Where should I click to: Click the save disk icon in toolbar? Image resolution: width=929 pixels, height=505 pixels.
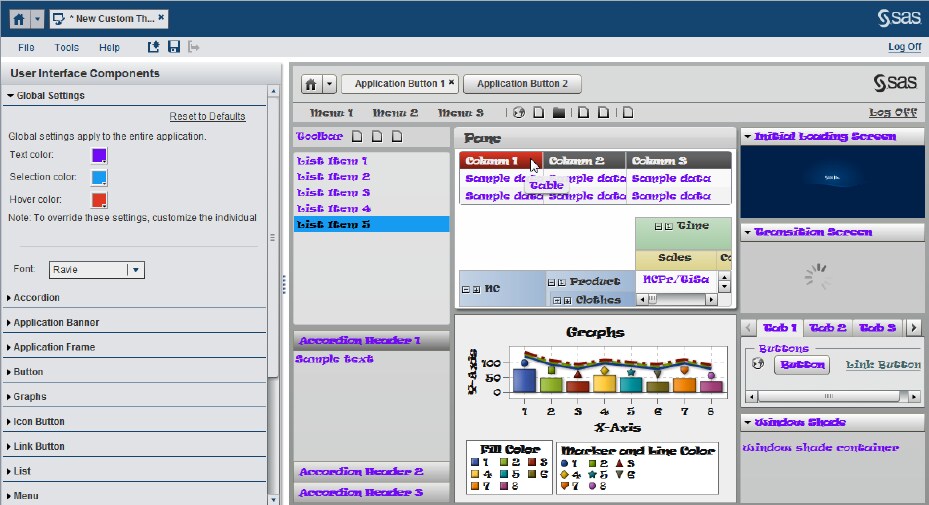pyautogui.click(x=174, y=47)
